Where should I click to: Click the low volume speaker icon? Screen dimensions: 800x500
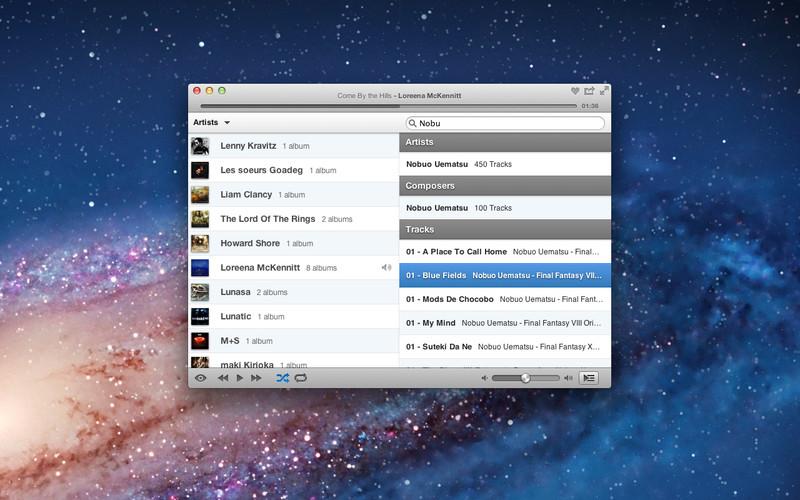point(484,378)
